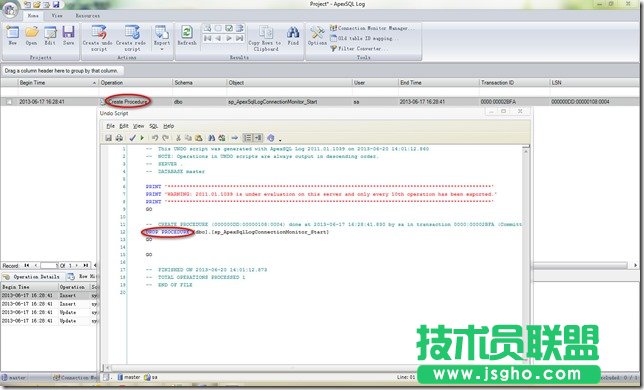Toggle line numbers button in script toolbar
The height and width of the screenshot is (390, 644).
[247, 138]
